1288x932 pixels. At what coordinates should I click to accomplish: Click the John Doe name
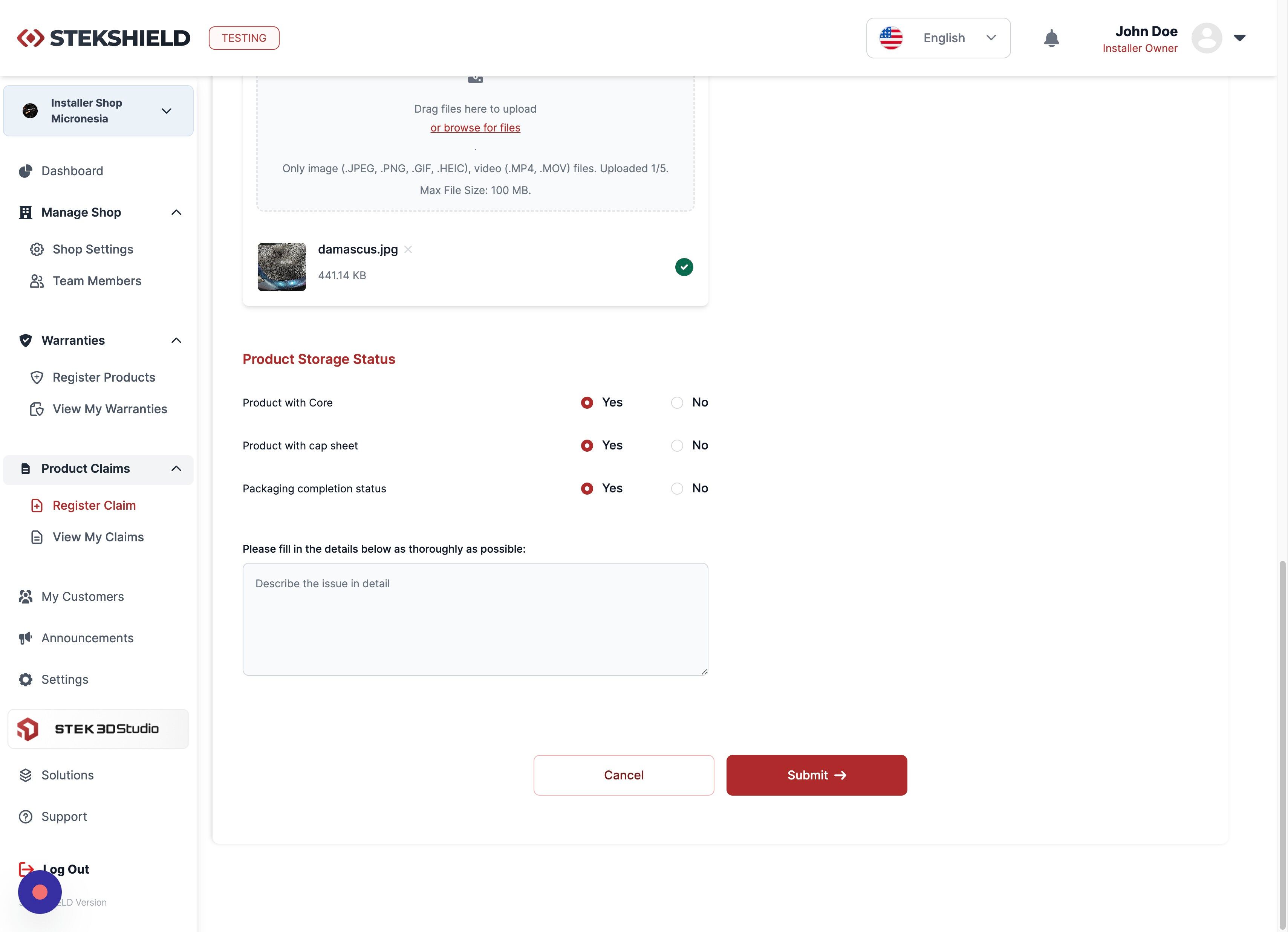tap(1146, 31)
